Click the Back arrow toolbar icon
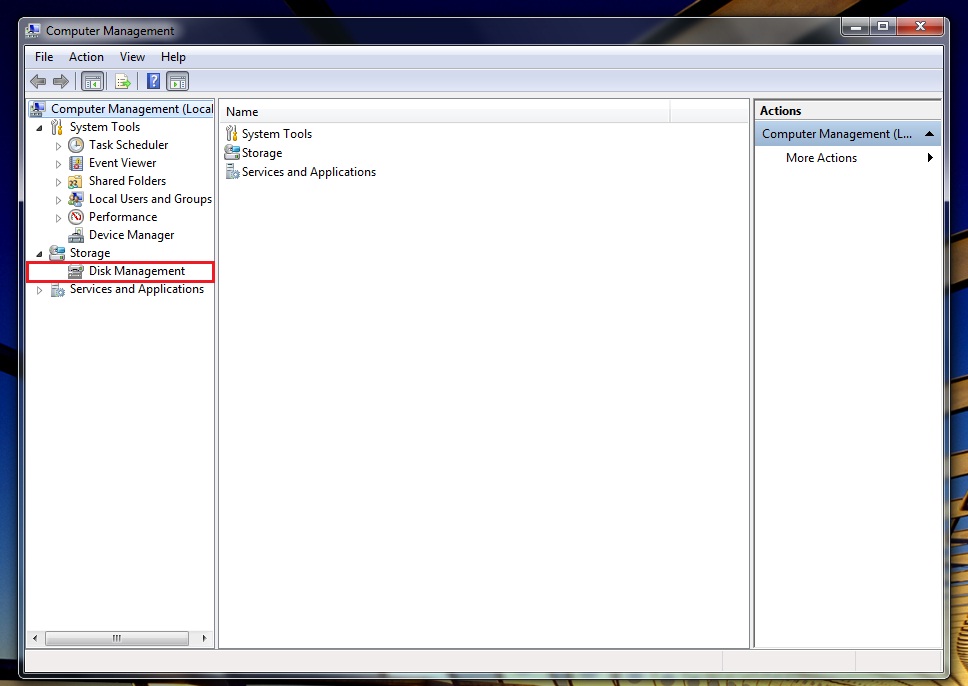The width and height of the screenshot is (968, 686). (x=38, y=81)
